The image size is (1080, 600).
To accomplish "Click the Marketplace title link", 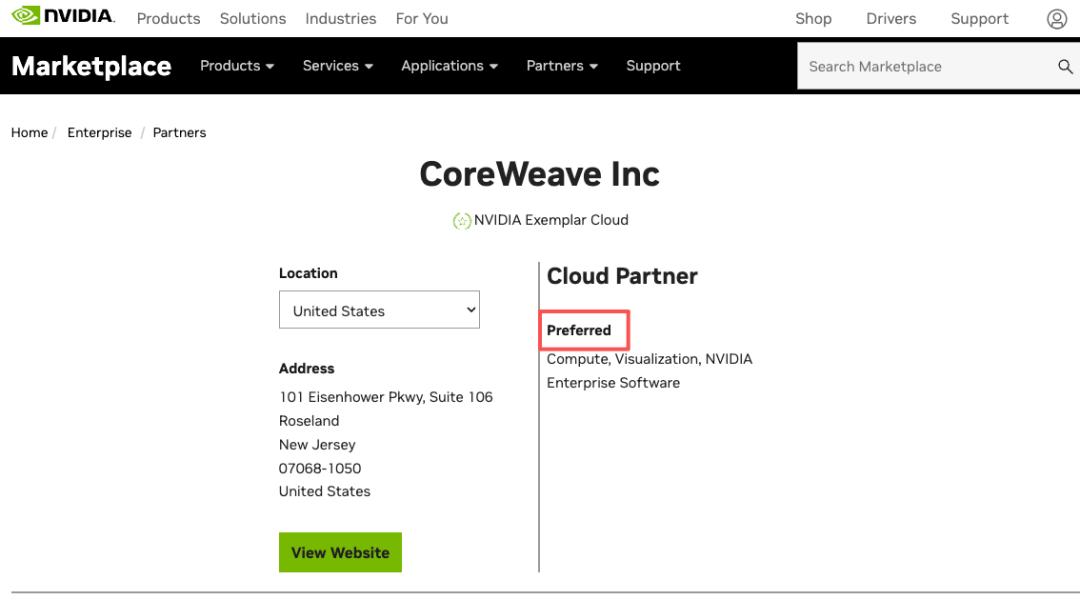I will click(92, 66).
